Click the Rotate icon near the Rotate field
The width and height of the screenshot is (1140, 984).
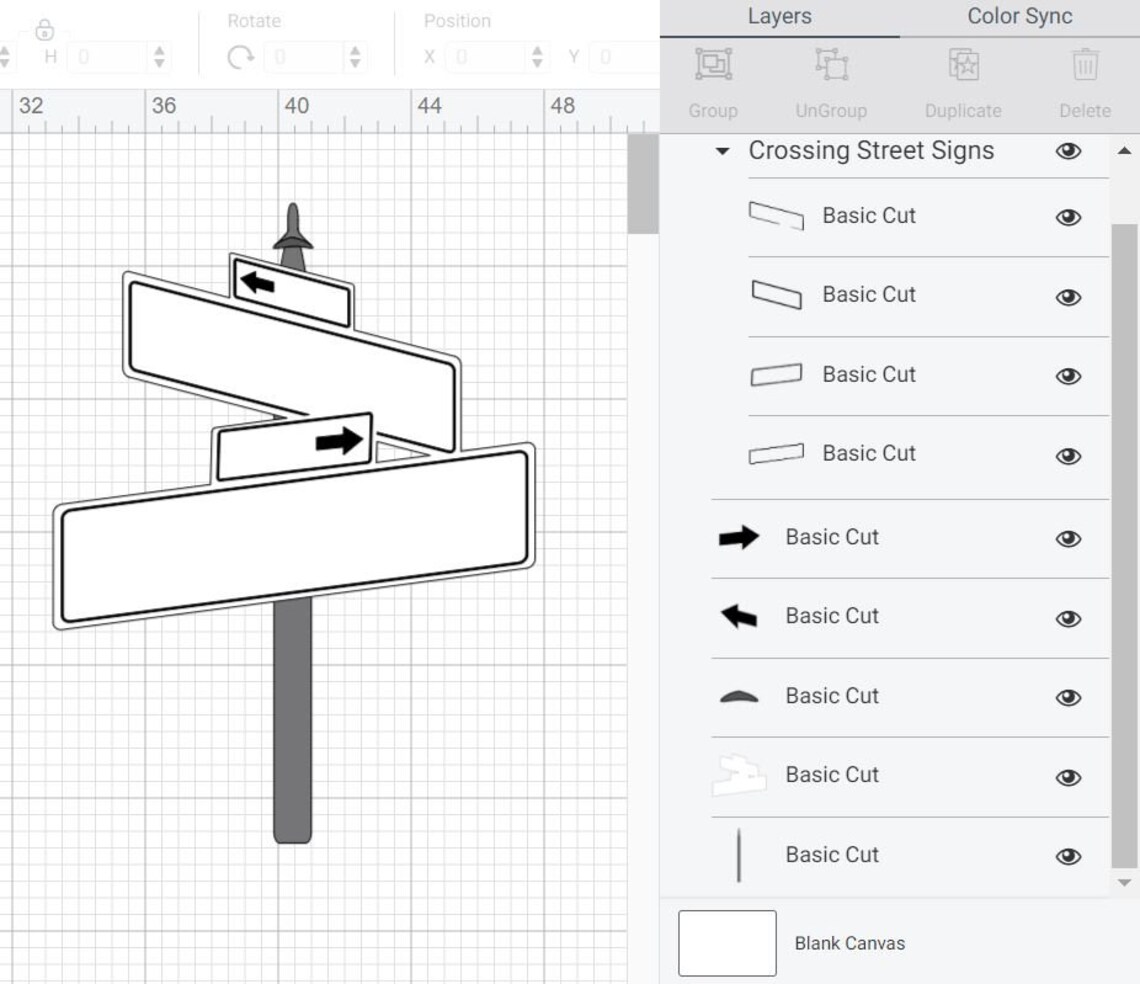[x=240, y=57]
